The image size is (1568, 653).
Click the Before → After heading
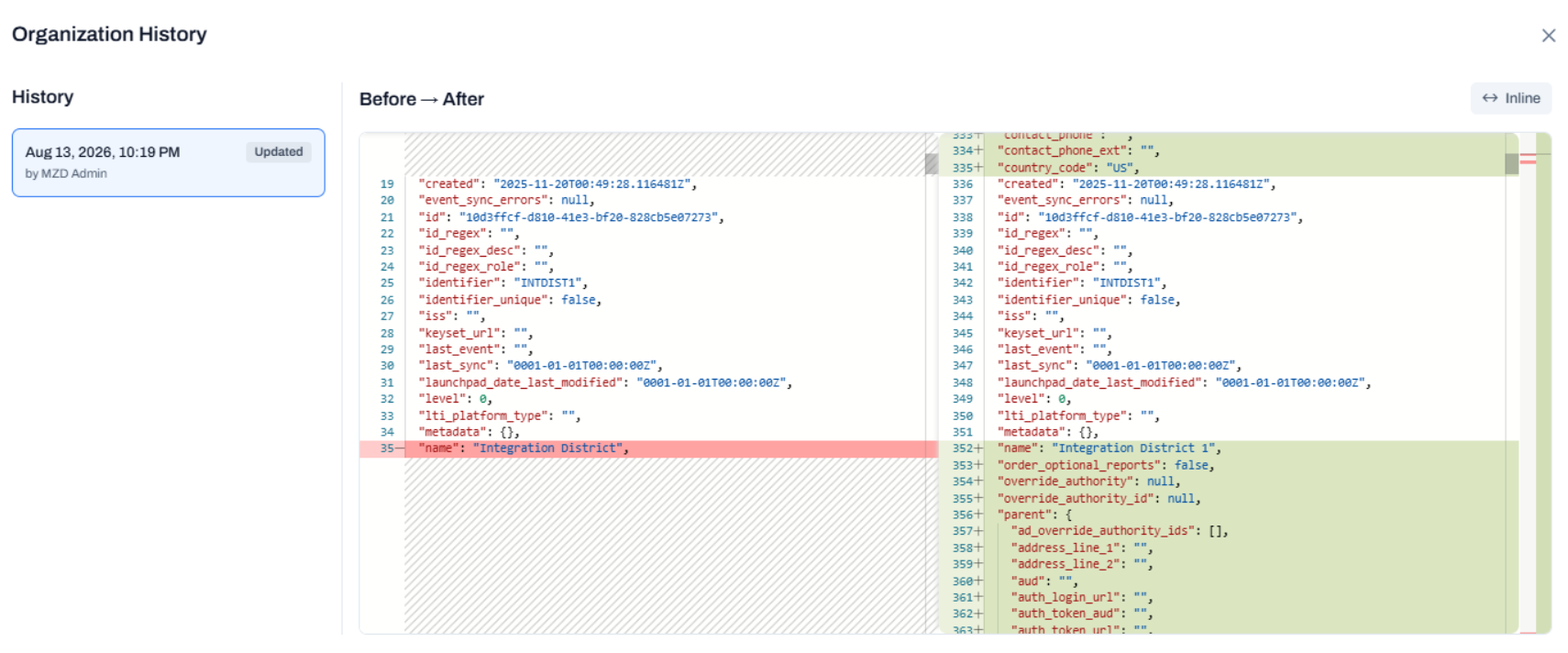tap(422, 99)
